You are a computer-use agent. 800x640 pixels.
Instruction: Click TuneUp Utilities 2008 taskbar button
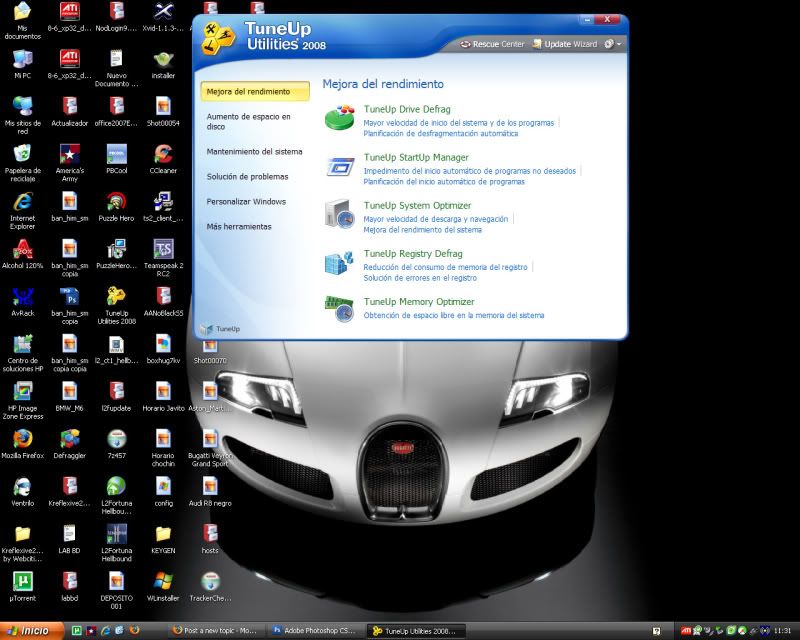414,631
